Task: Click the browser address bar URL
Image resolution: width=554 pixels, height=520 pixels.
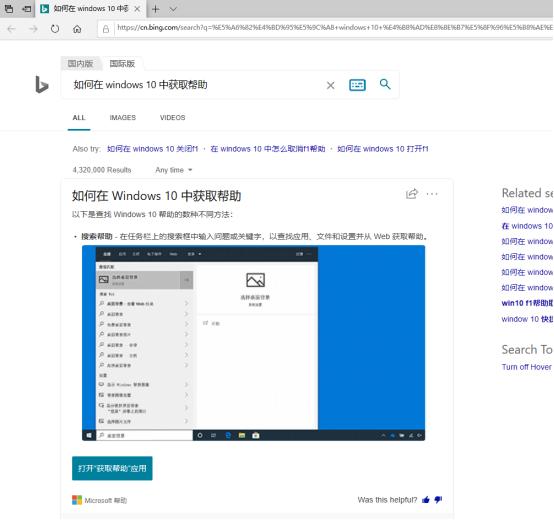Action: click(334, 28)
